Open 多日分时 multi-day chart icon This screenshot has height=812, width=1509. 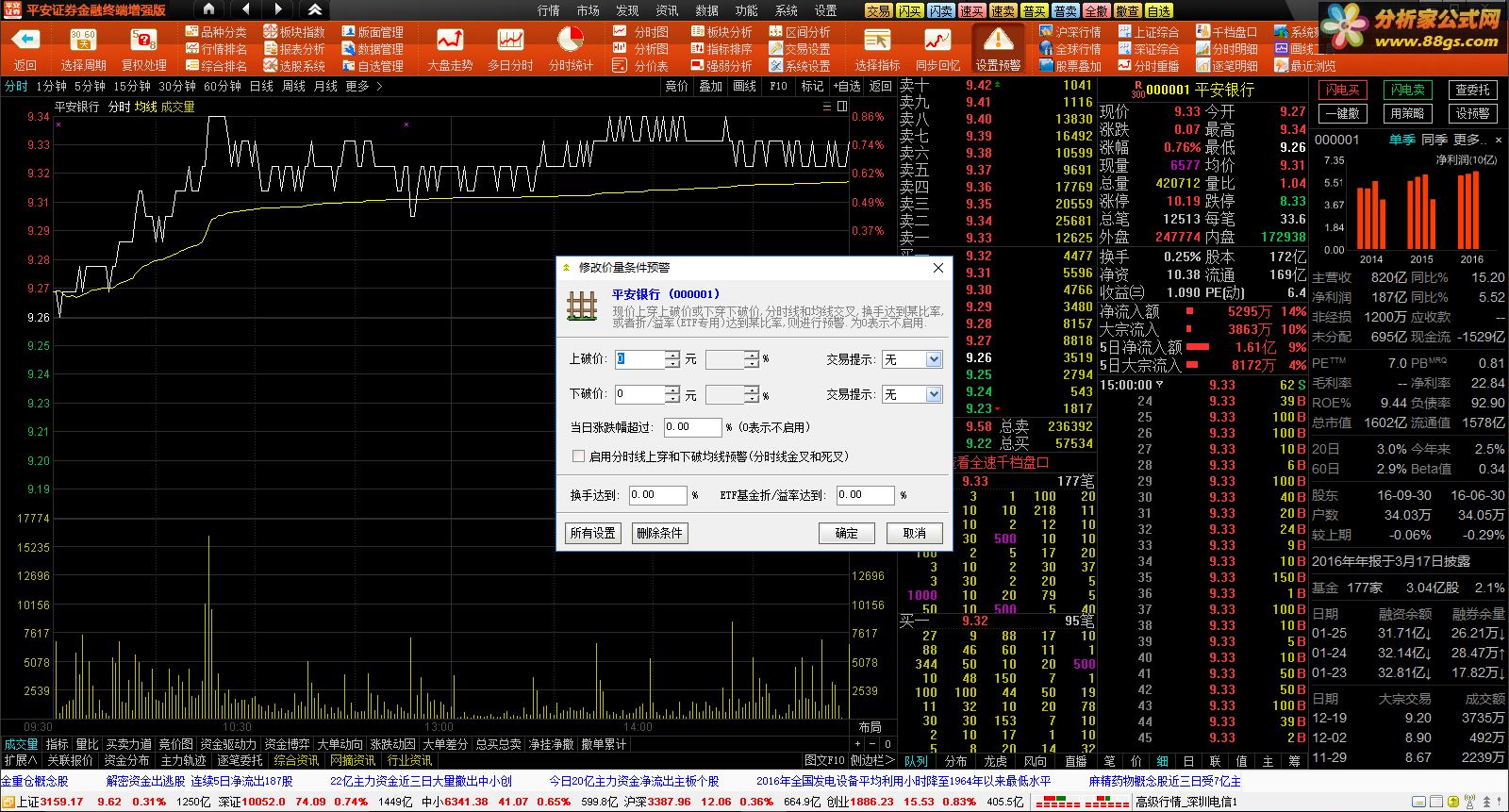click(x=510, y=40)
